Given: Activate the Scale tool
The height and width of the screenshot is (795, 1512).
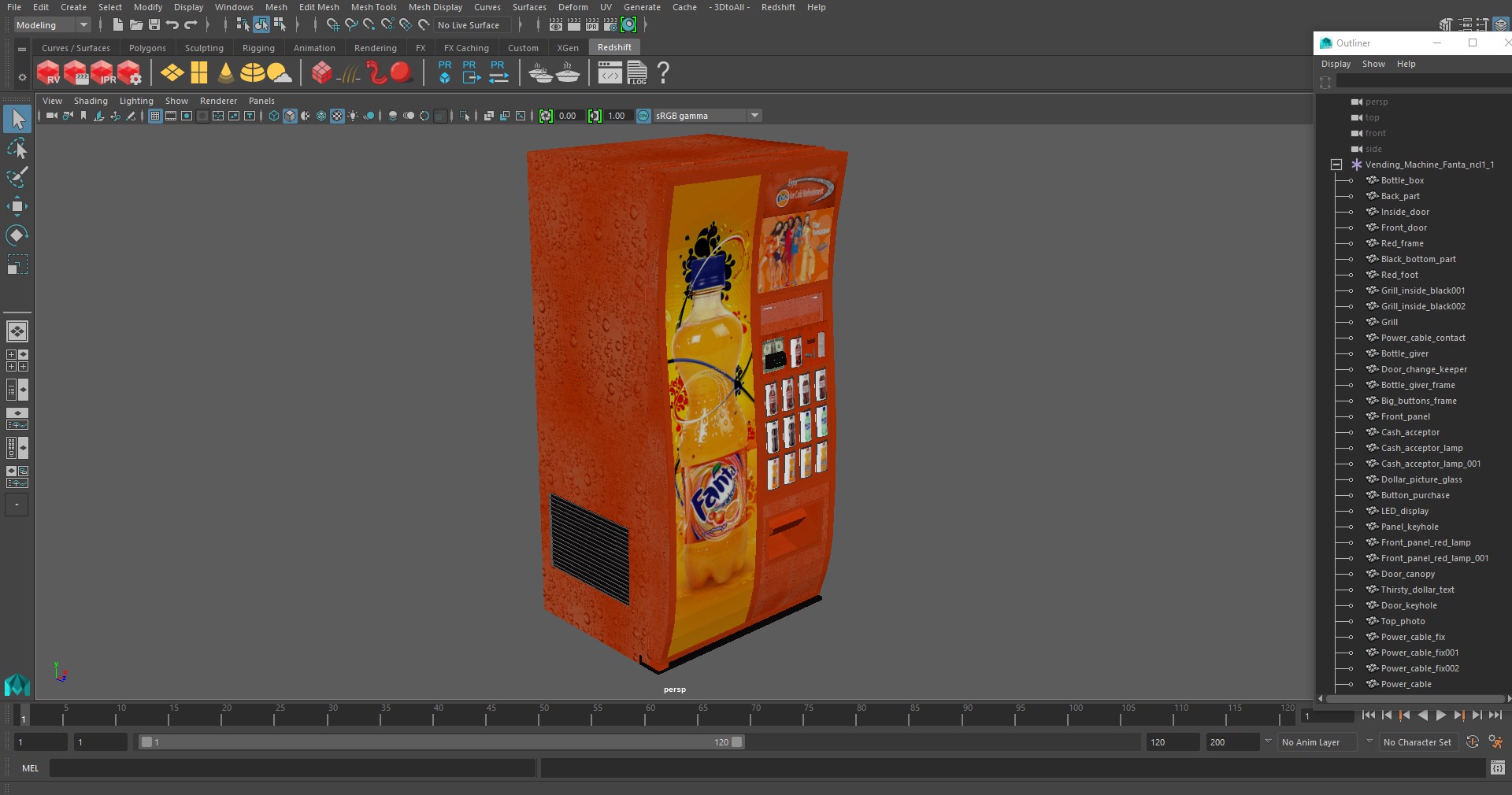Looking at the screenshot, I should [x=17, y=264].
